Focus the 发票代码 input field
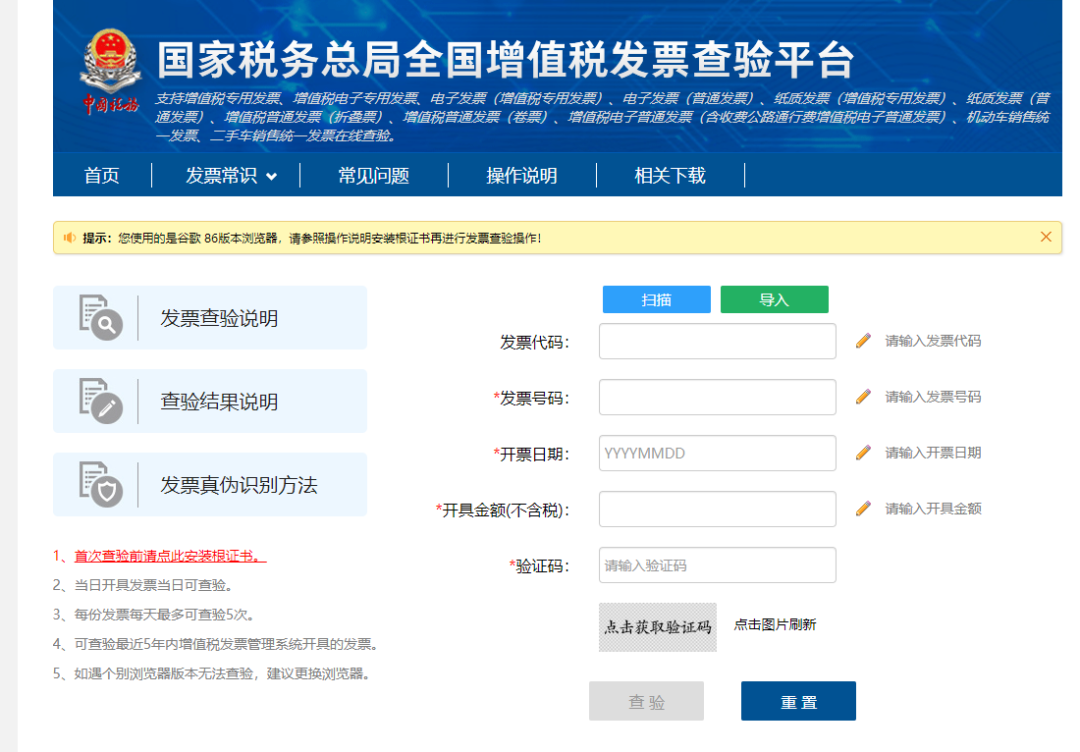This screenshot has height=752, width=1080. click(x=717, y=341)
